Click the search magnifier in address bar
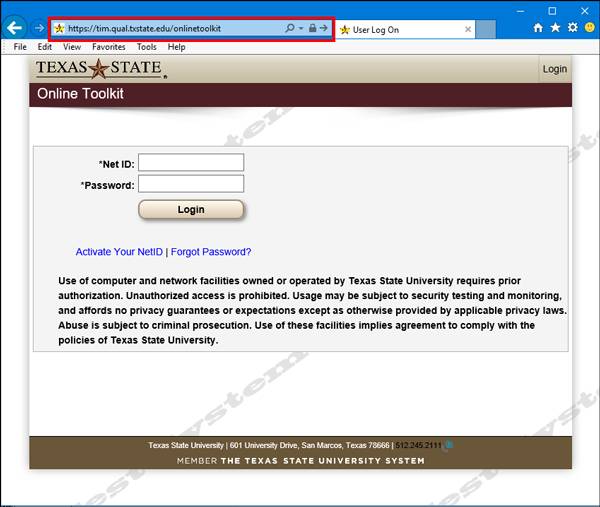This screenshot has height=507, width=600. (x=290, y=28)
